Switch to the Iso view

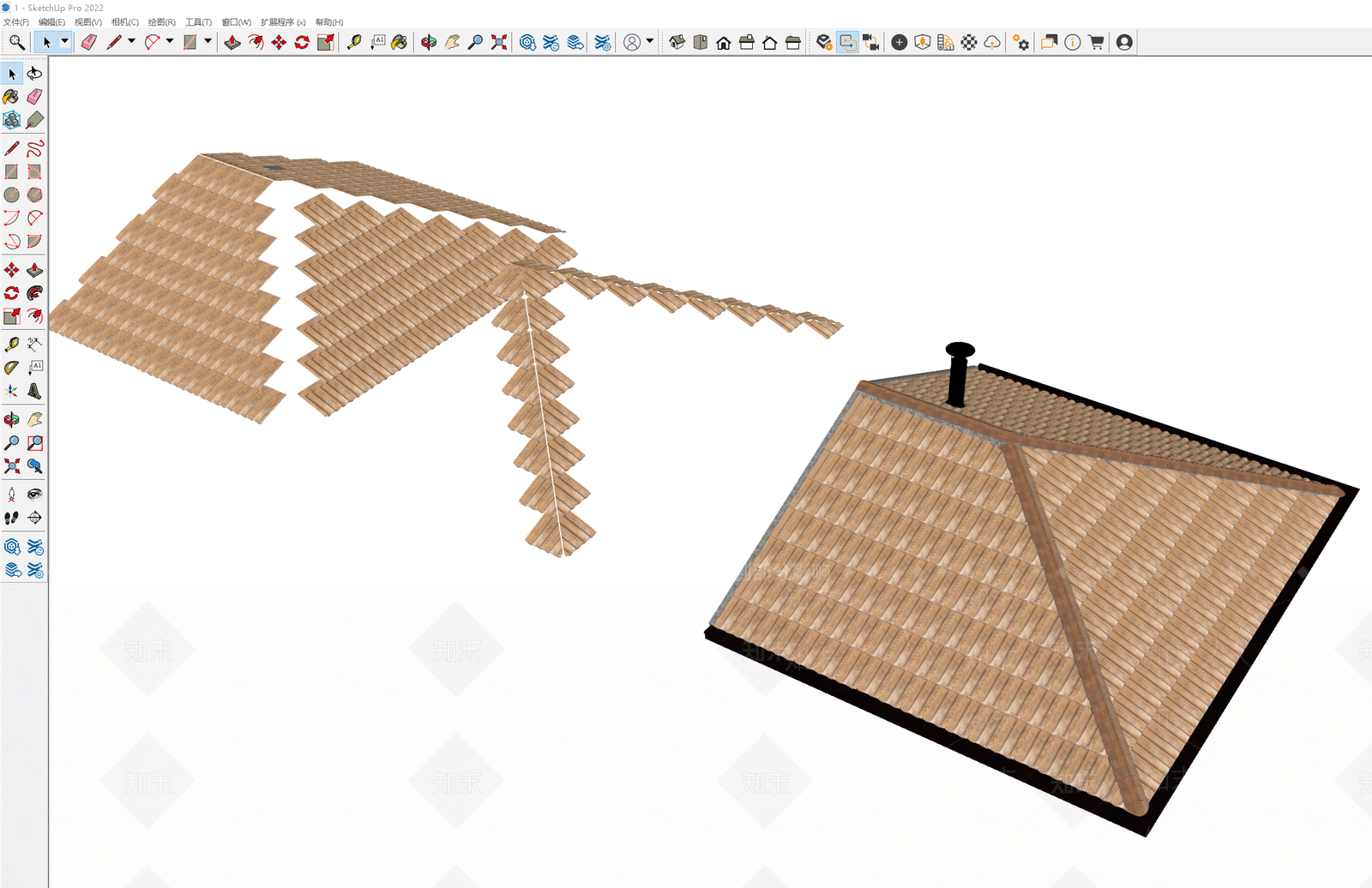point(677,42)
